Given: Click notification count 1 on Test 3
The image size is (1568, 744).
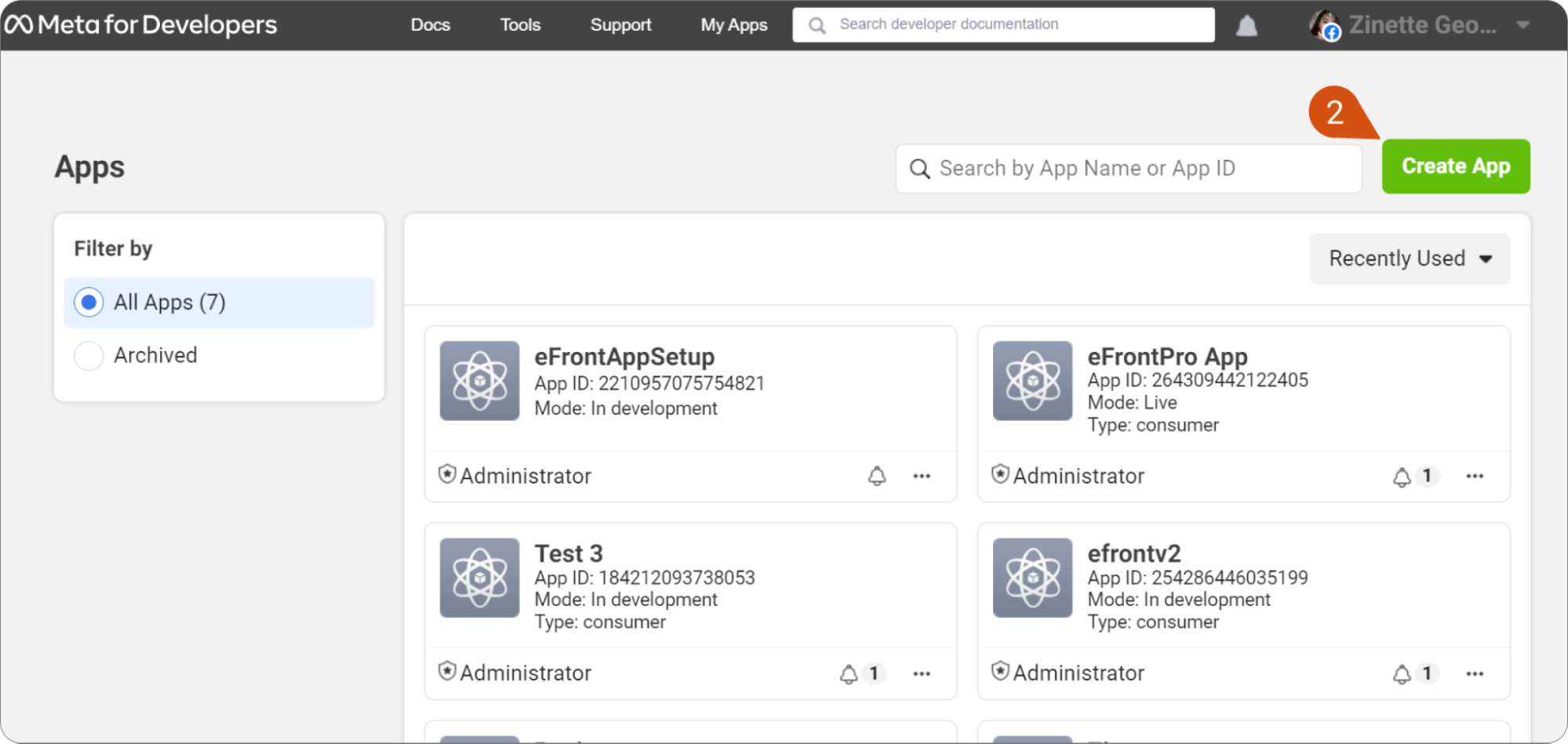Looking at the screenshot, I should pyautogui.click(x=874, y=673).
